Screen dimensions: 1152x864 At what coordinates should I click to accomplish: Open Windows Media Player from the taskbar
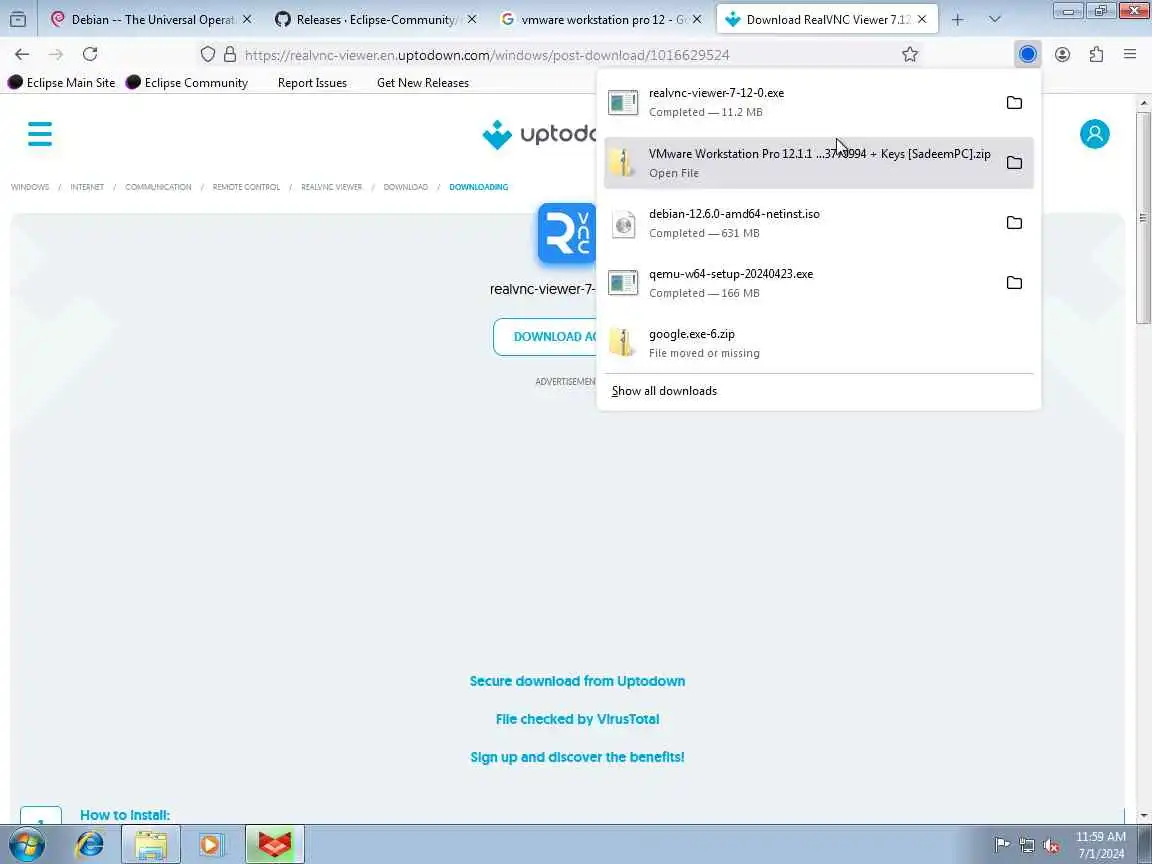click(x=211, y=845)
